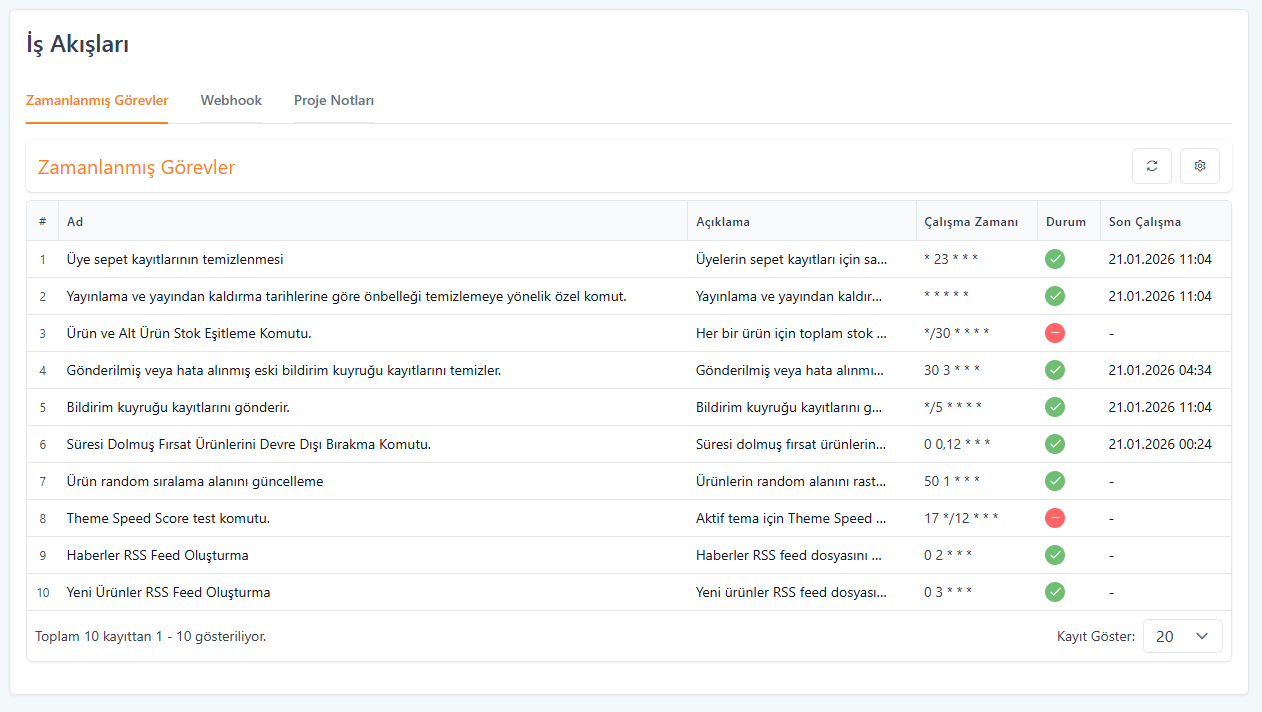Switch to the Proje Notları tab

click(x=334, y=101)
